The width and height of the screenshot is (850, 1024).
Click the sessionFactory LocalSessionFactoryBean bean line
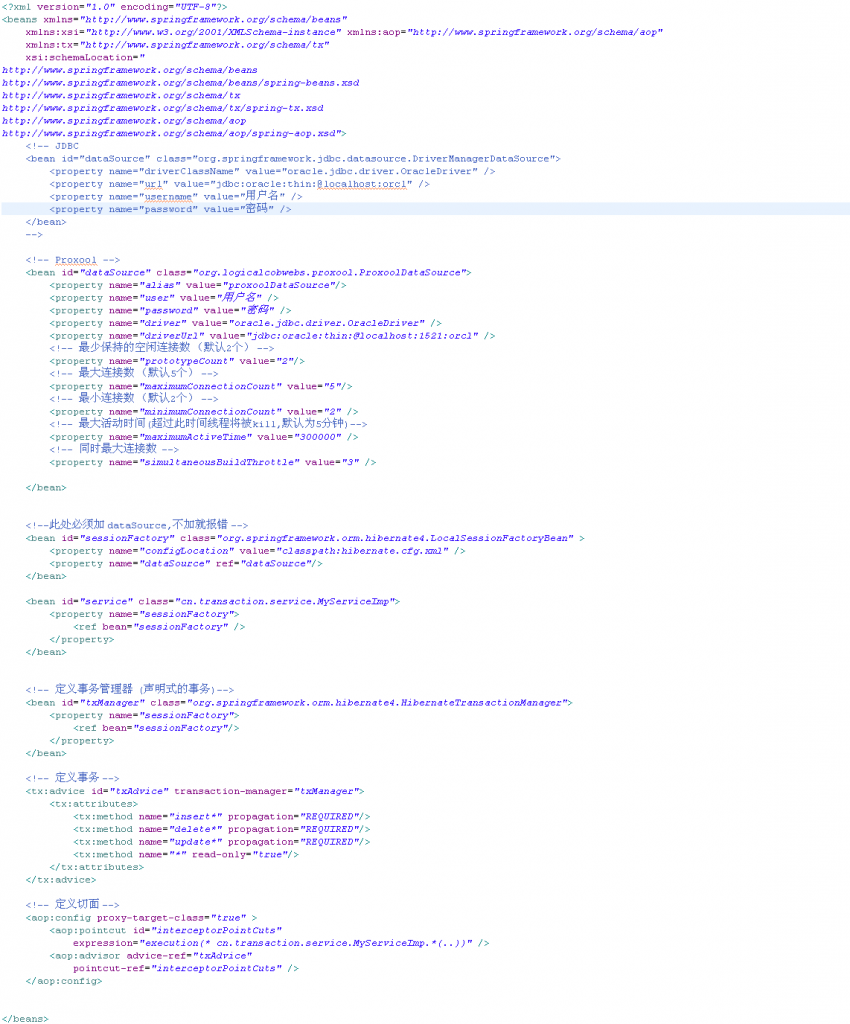tap(306, 538)
